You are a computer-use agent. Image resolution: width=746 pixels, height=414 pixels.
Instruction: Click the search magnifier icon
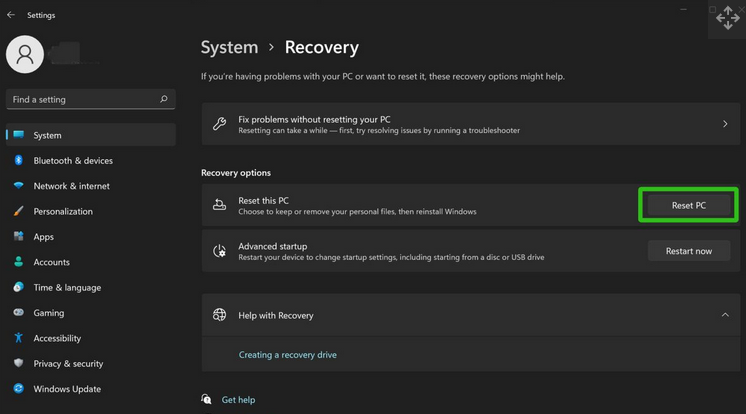tap(164, 99)
